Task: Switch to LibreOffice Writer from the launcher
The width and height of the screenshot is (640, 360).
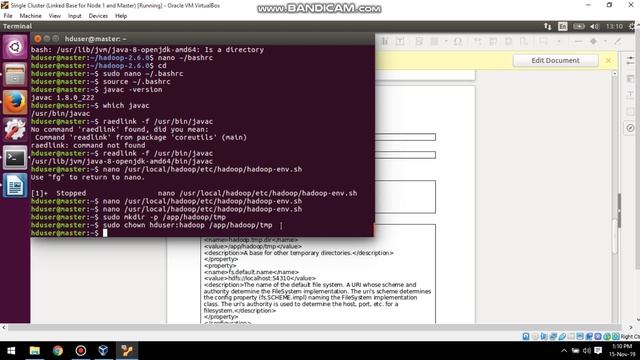Action: point(15,185)
